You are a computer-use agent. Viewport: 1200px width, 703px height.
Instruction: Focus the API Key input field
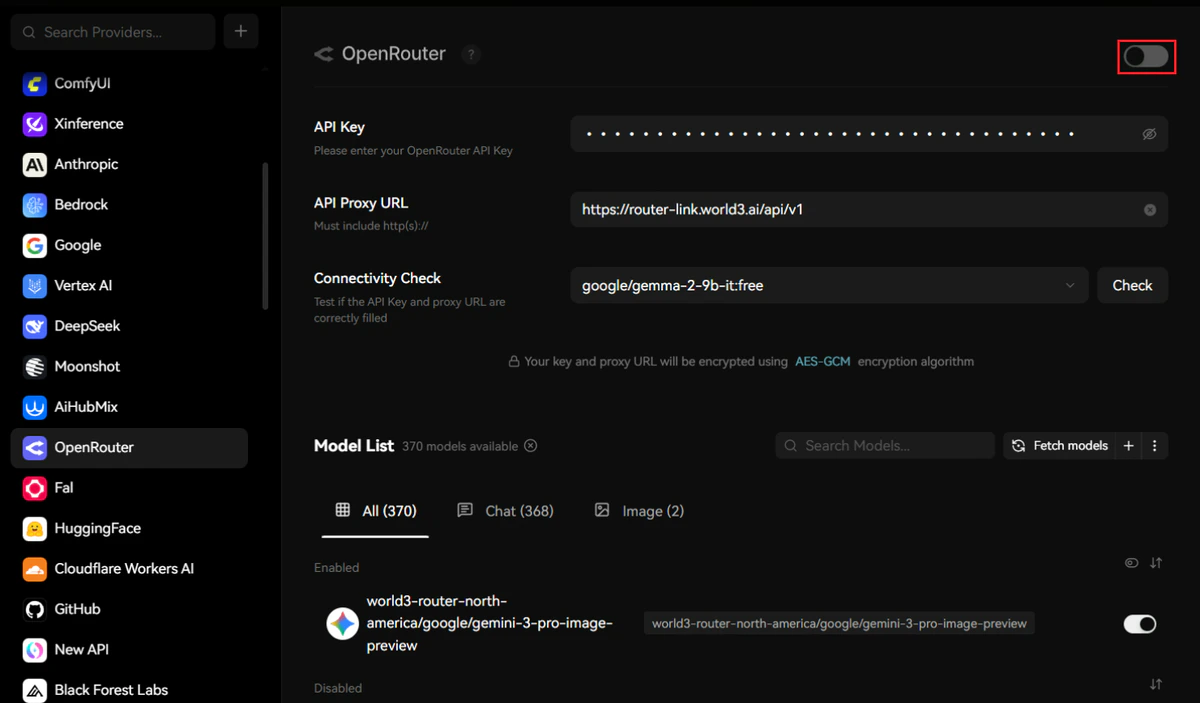tap(869, 134)
